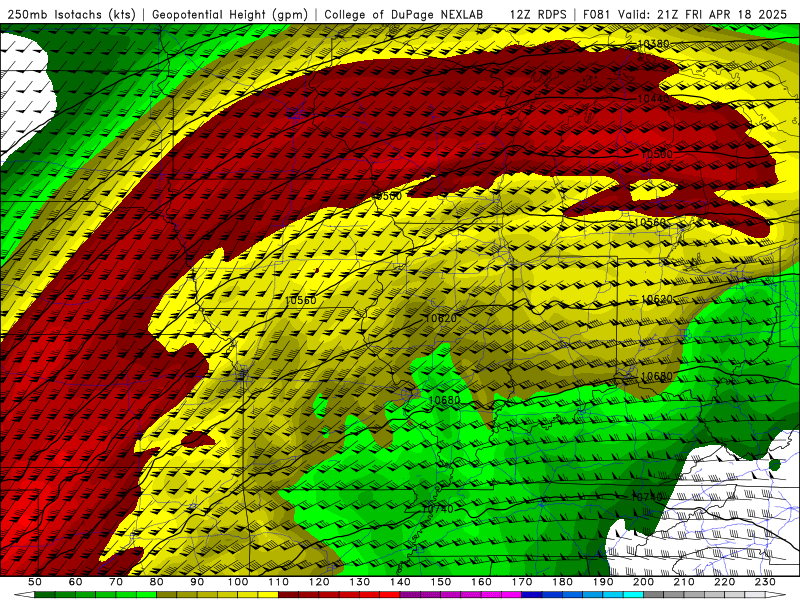Viewport: 800px width, 600px height.
Task: Click the 80 kt value on color scale
Action: pos(157,582)
